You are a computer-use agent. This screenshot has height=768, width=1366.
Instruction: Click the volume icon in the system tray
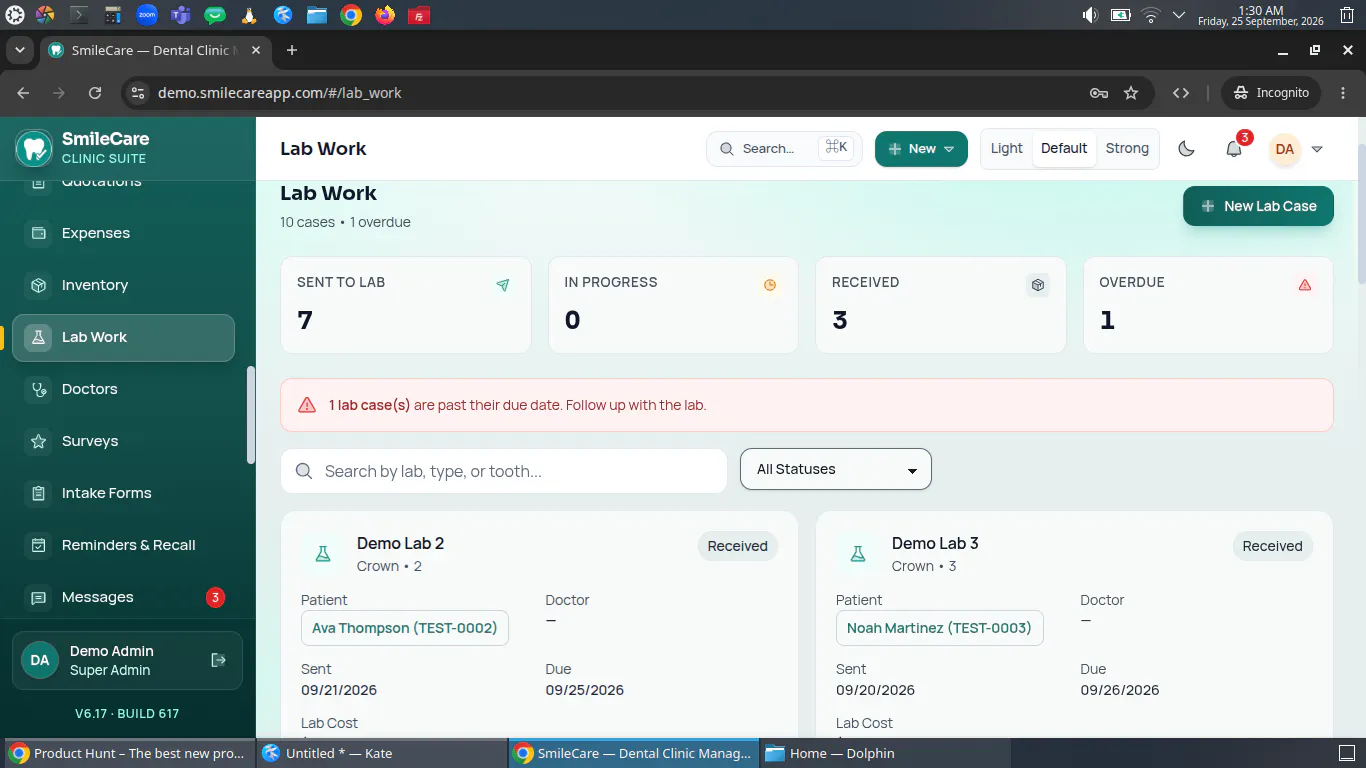click(1090, 15)
